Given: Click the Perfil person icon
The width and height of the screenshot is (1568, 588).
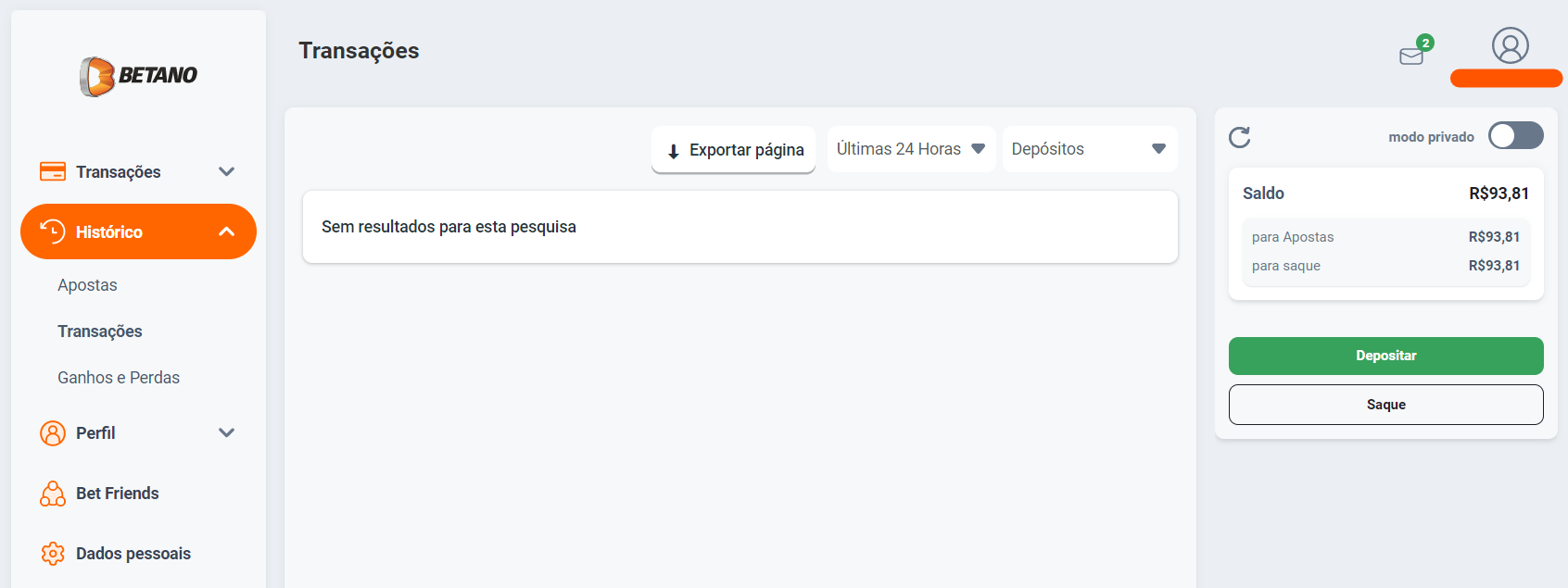Looking at the screenshot, I should pos(53,433).
